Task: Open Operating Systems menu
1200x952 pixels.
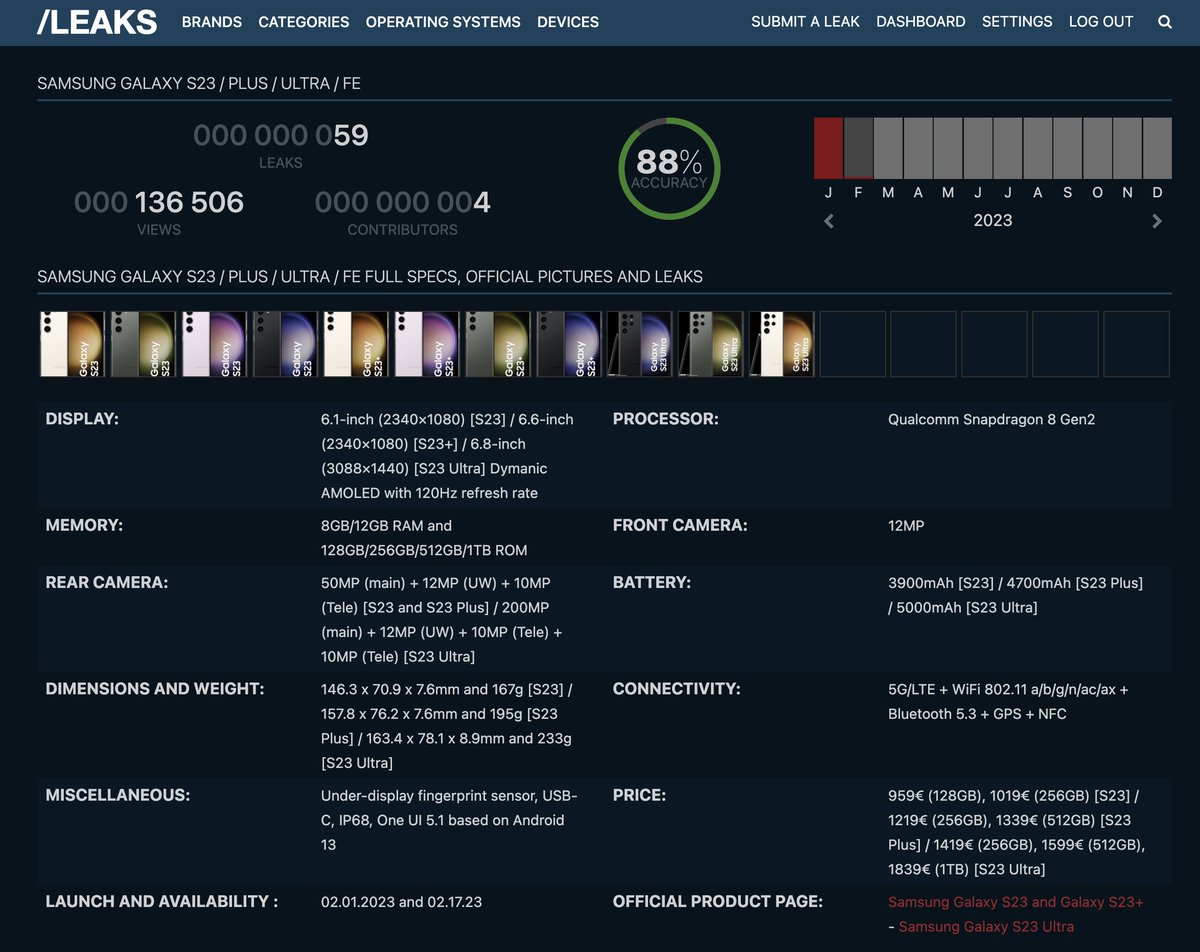Action: pyautogui.click(x=443, y=22)
